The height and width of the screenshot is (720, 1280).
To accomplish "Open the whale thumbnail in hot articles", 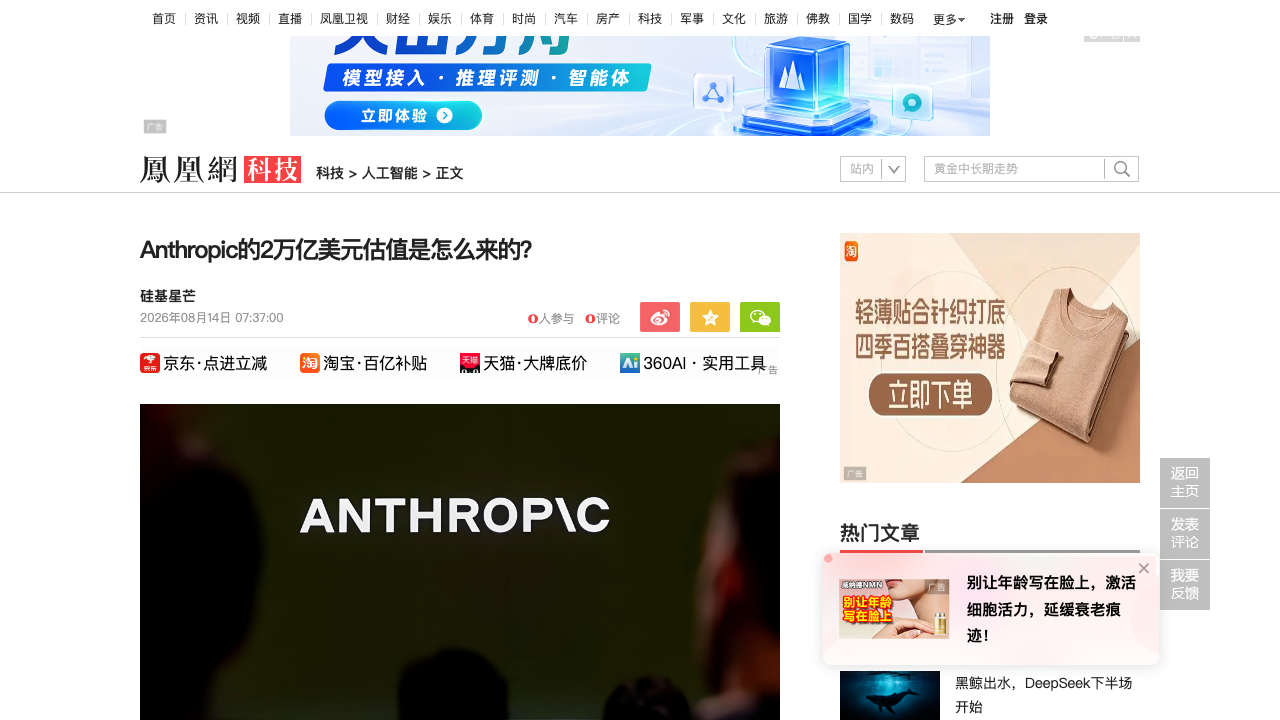I will (x=890, y=695).
